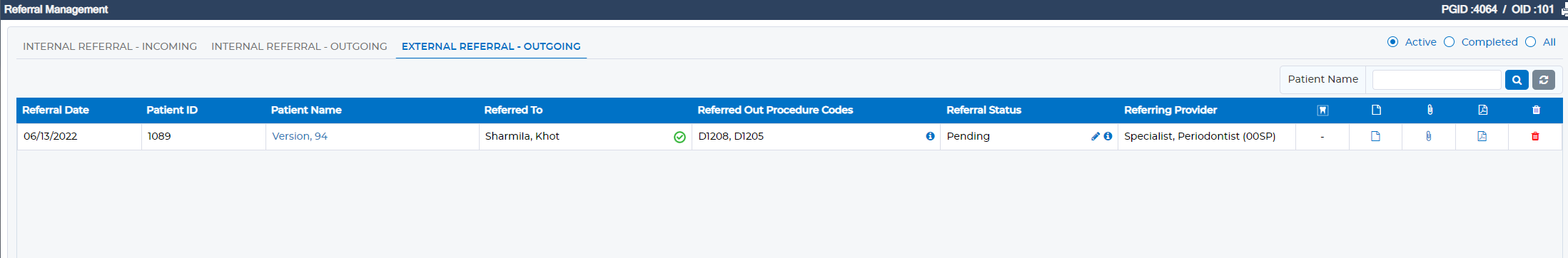Delete the referral with red trash icon

1535,136
